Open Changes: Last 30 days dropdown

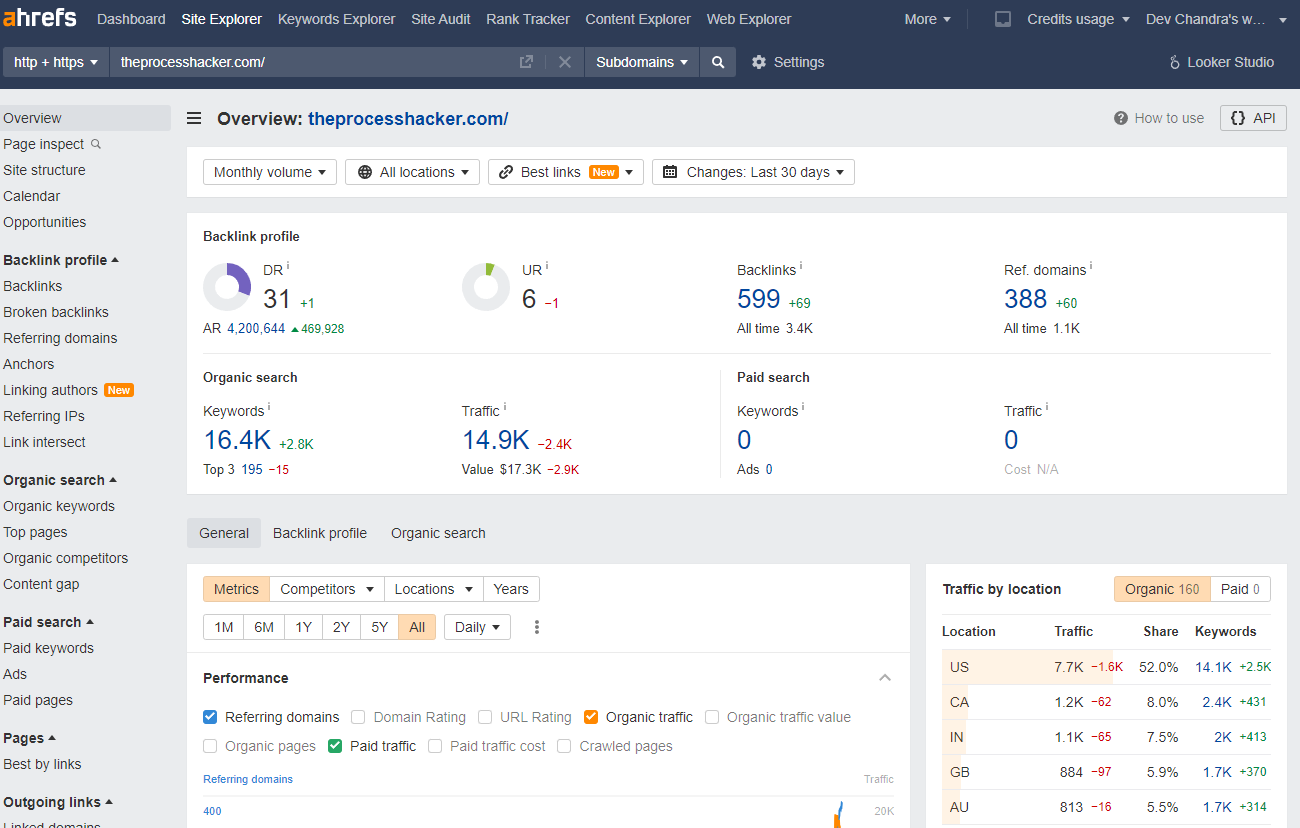point(753,172)
